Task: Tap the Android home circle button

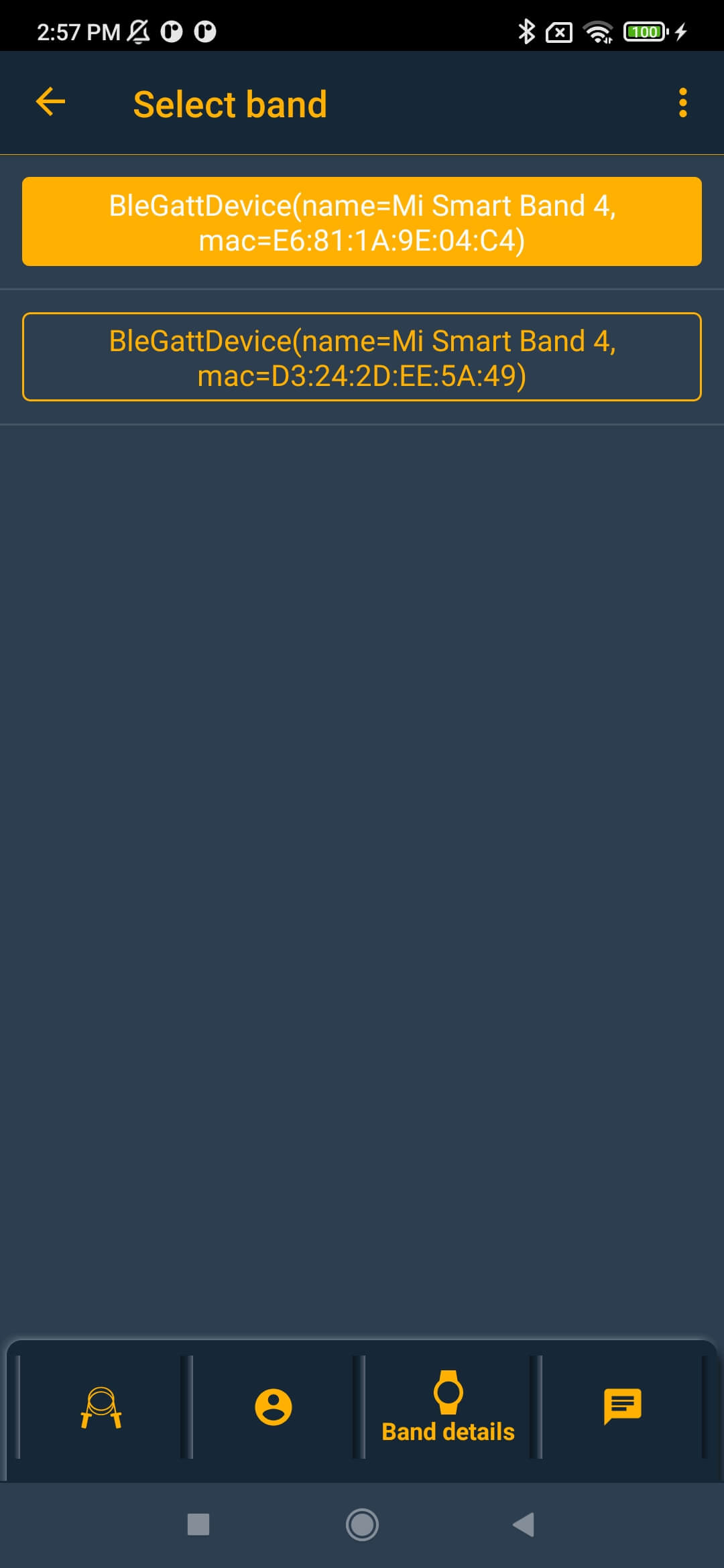Action: [362, 1524]
